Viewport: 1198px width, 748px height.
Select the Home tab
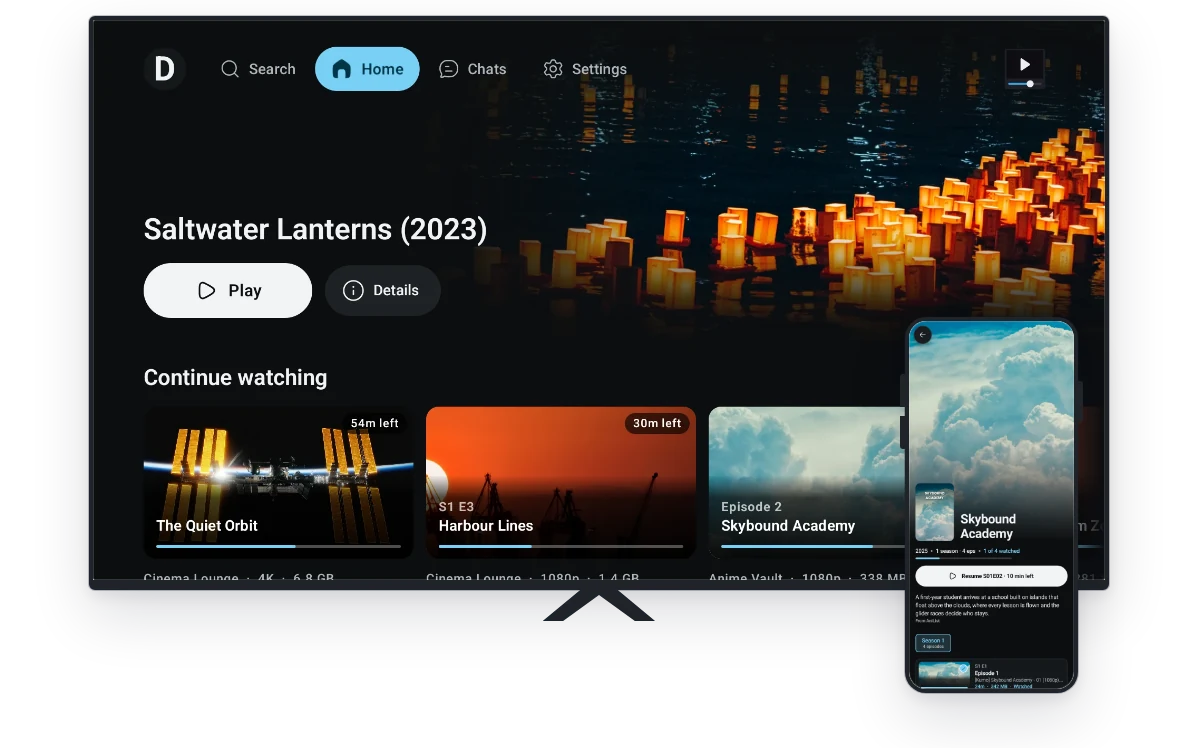point(367,69)
